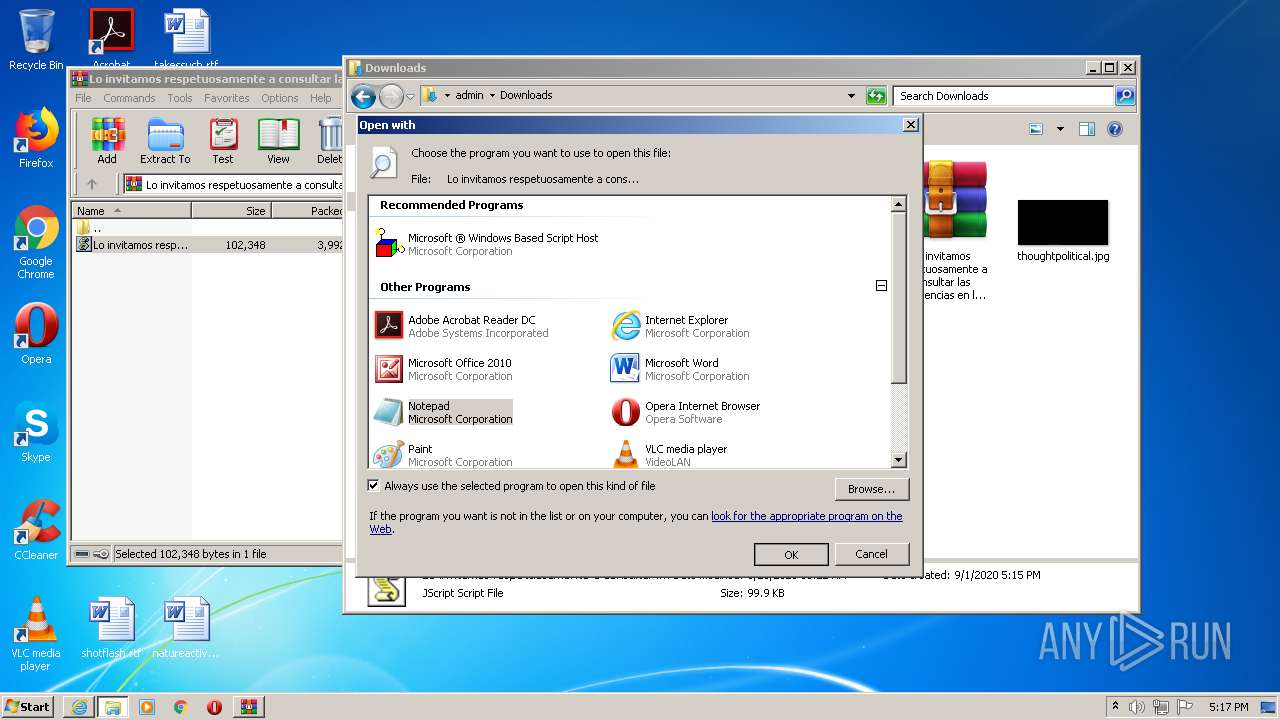Toggle the preview pane icon in Explorer
Image resolution: width=1280 pixels, height=720 pixels.
(1087, 129)
